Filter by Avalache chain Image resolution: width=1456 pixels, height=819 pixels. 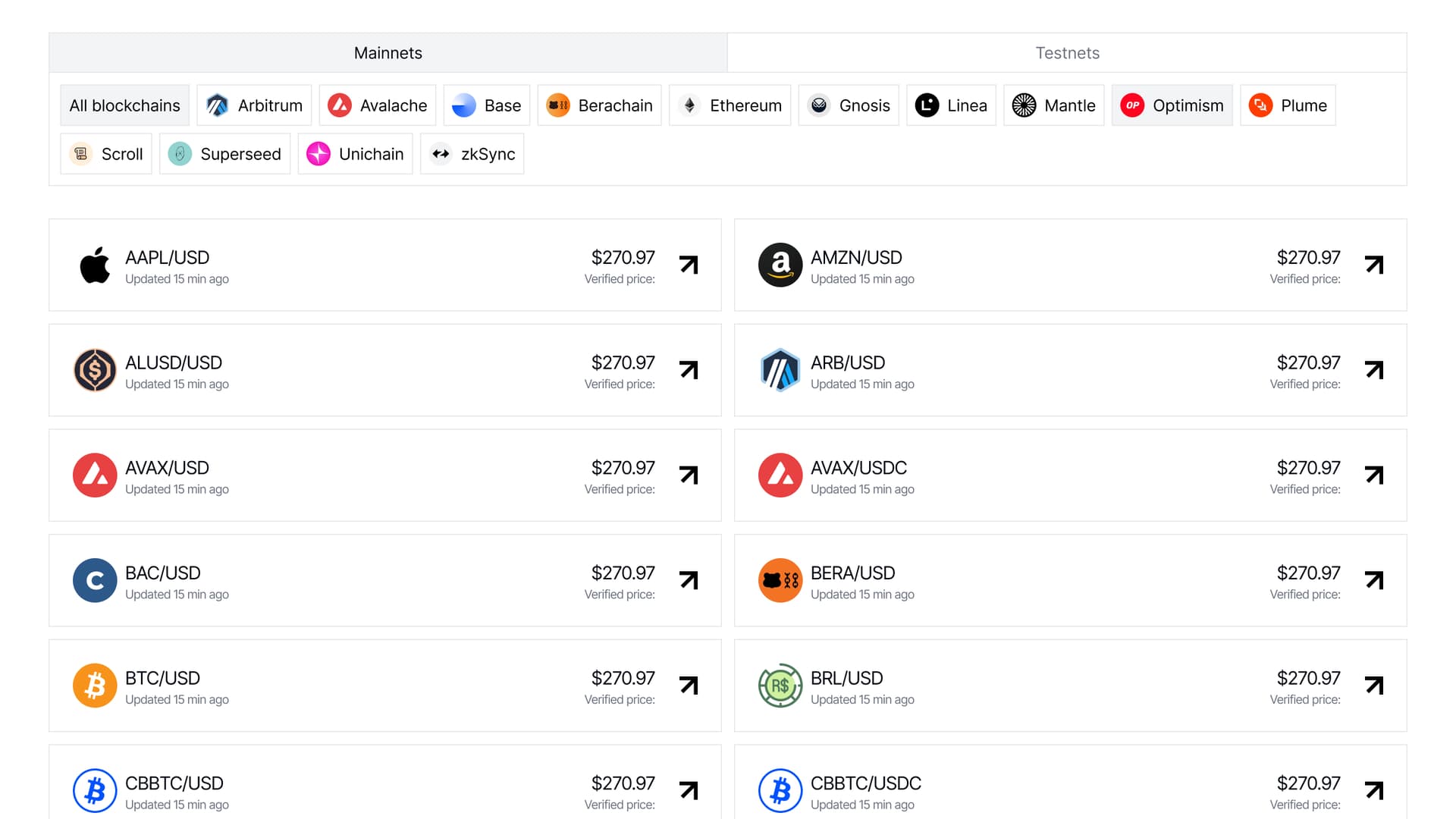point(378,105)
